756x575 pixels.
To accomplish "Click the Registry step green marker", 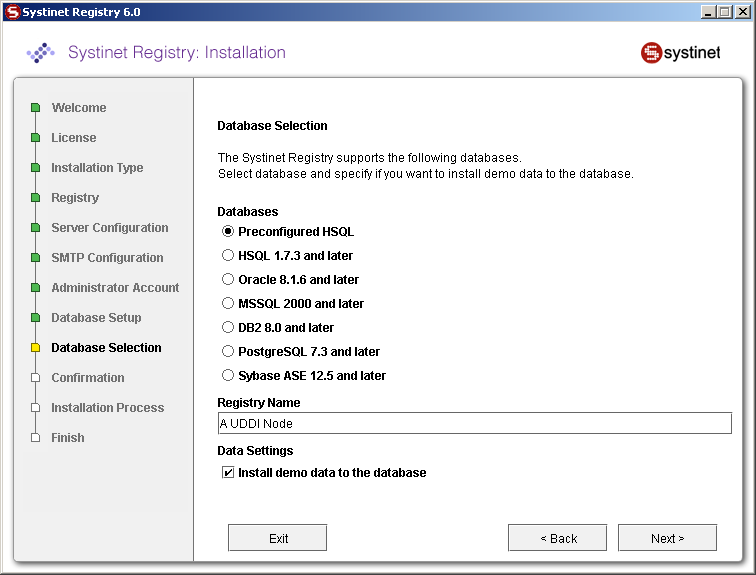I will click(x=35, y=198).
